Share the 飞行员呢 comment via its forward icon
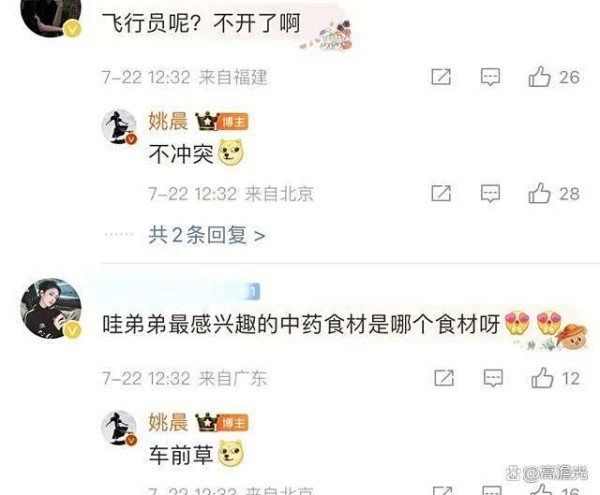 pyautogui.click(x=441, y=77)
